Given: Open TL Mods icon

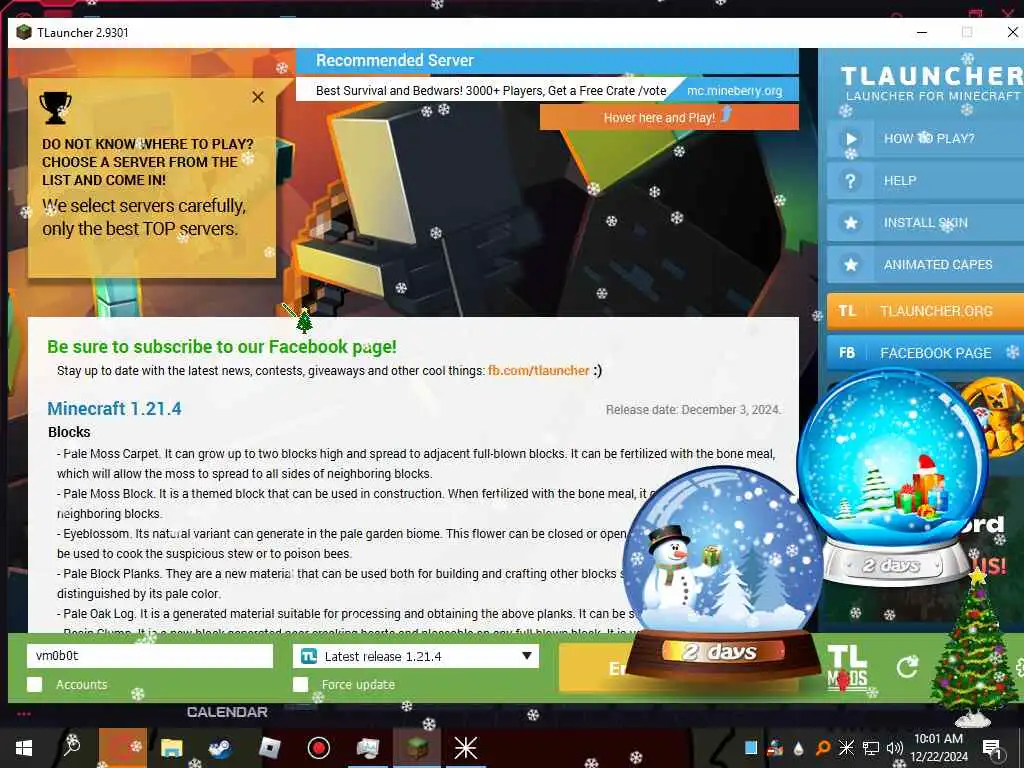Looking at the screenshot, I should click(847, 667).
